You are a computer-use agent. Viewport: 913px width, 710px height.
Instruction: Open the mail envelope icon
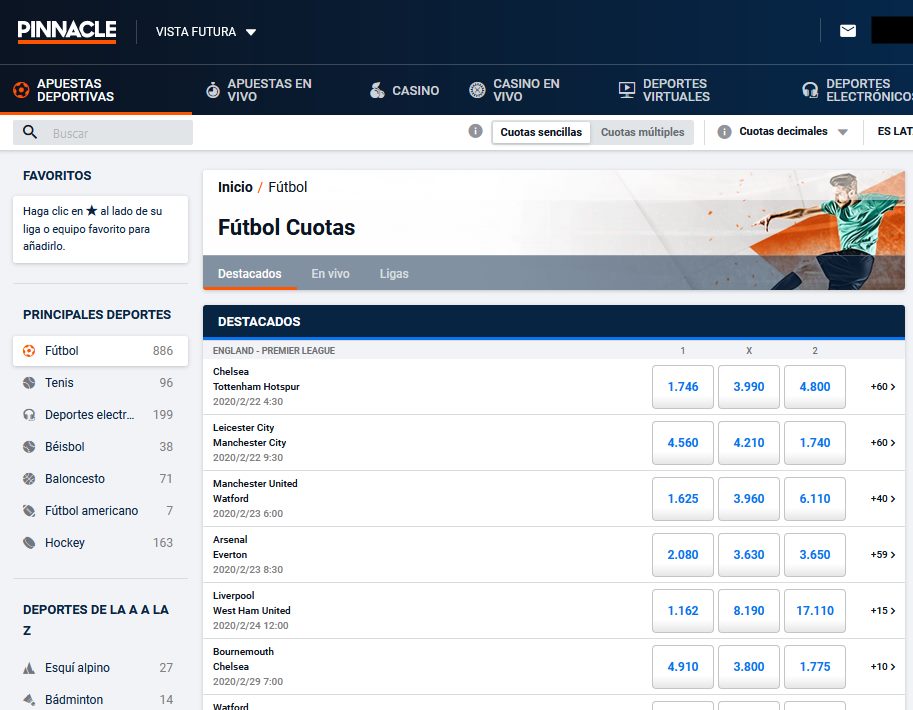847,31
